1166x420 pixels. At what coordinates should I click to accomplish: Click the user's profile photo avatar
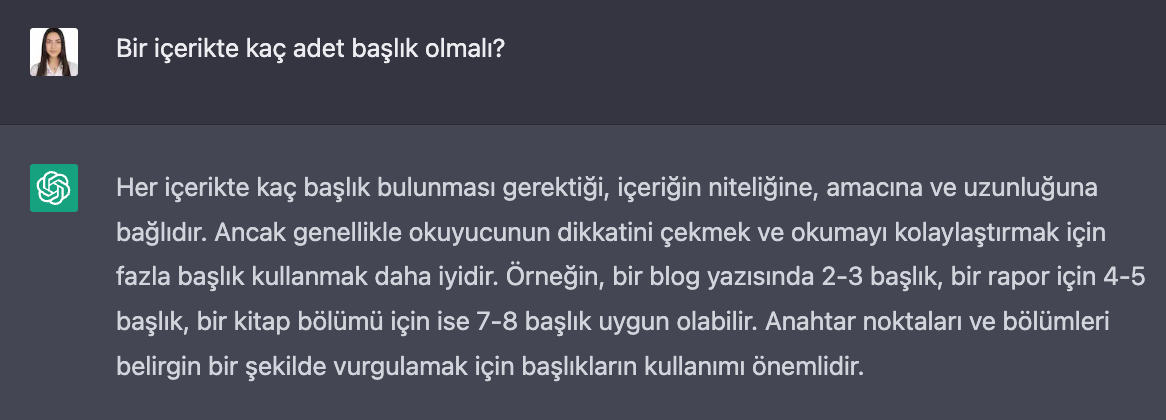point(54,52)
